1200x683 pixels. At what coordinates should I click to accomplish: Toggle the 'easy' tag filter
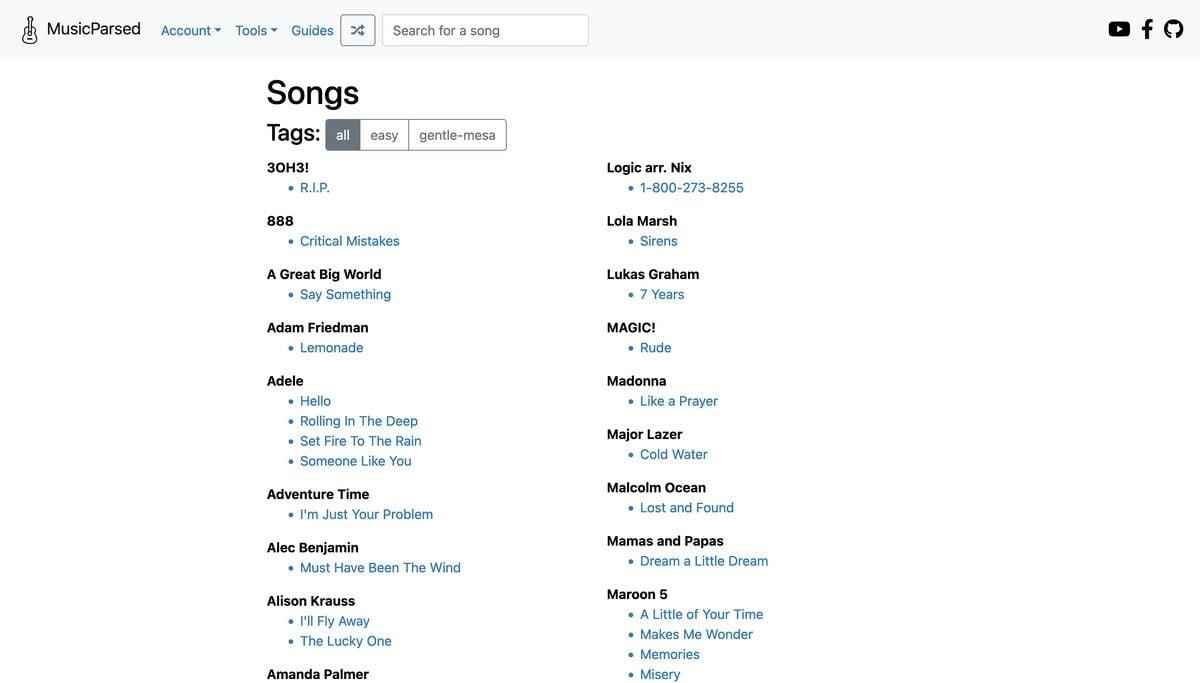[384, 135]
